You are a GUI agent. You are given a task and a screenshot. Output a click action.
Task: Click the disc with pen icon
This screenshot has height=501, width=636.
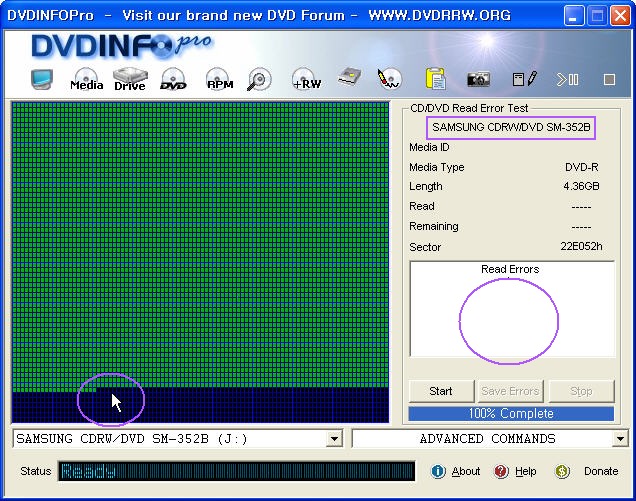point(389,79)
